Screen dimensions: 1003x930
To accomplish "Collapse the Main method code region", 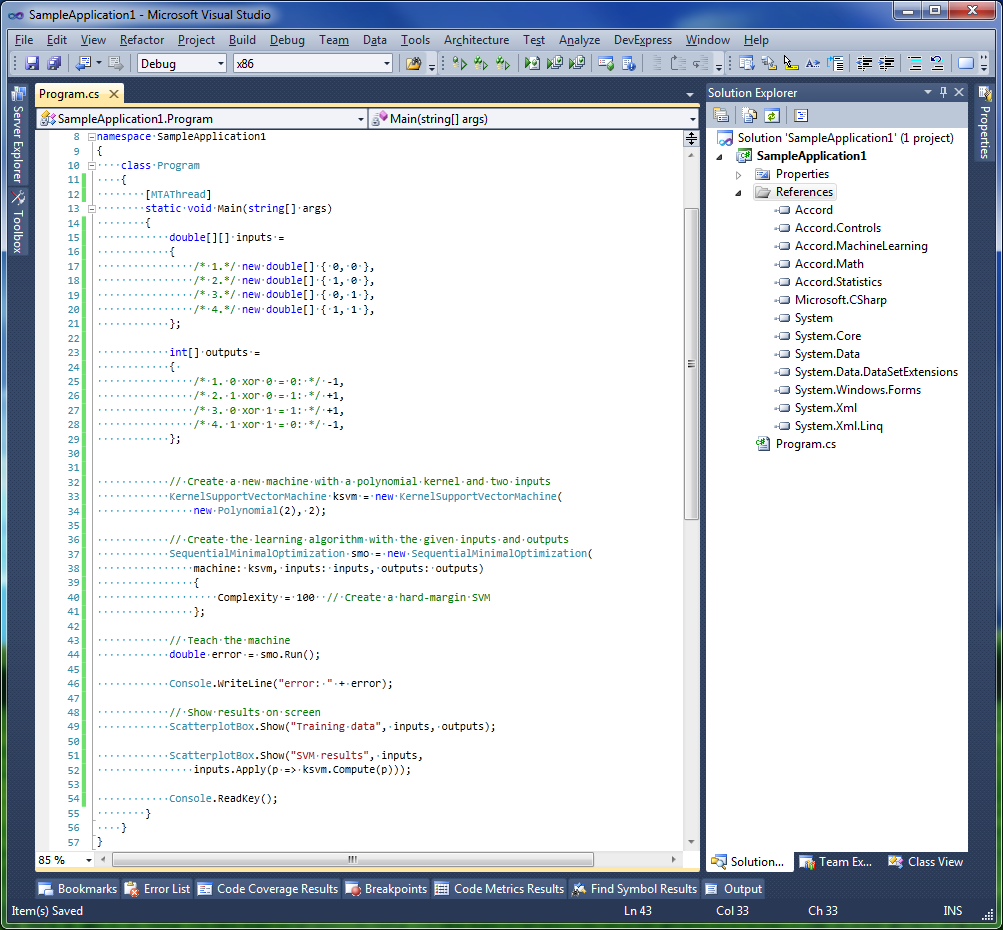I will (91, 209).
